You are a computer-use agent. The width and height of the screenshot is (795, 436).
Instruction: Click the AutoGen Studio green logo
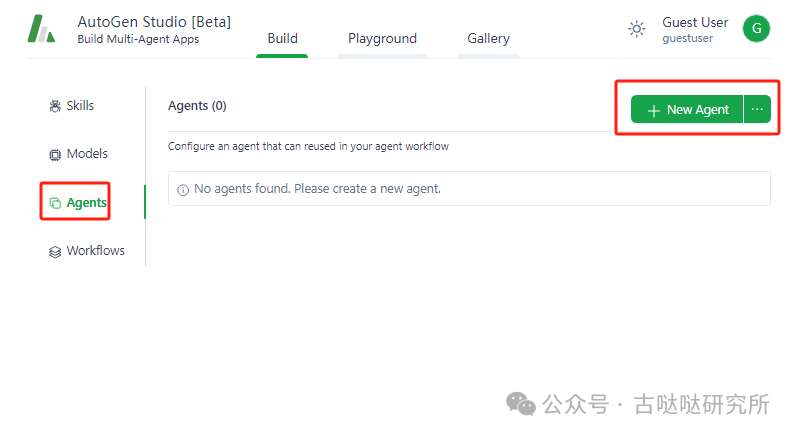coord(41,29)
